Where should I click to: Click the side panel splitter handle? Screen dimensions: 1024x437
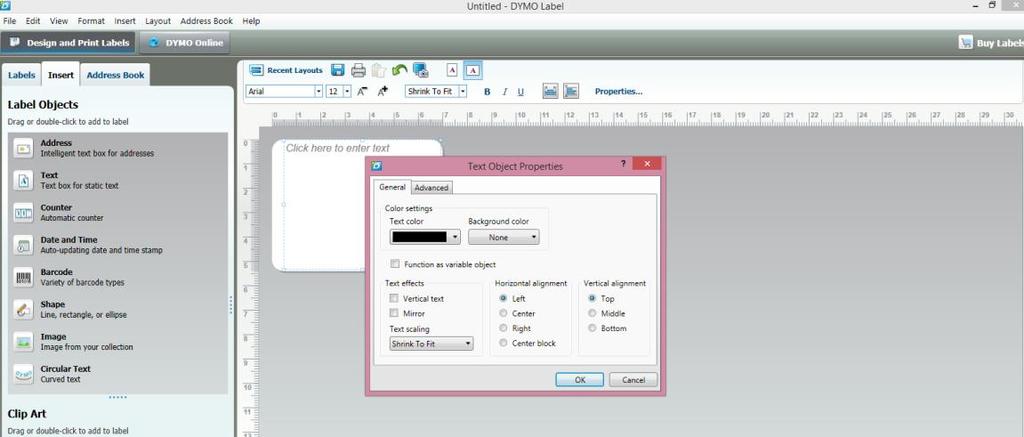tap(231, 305)
